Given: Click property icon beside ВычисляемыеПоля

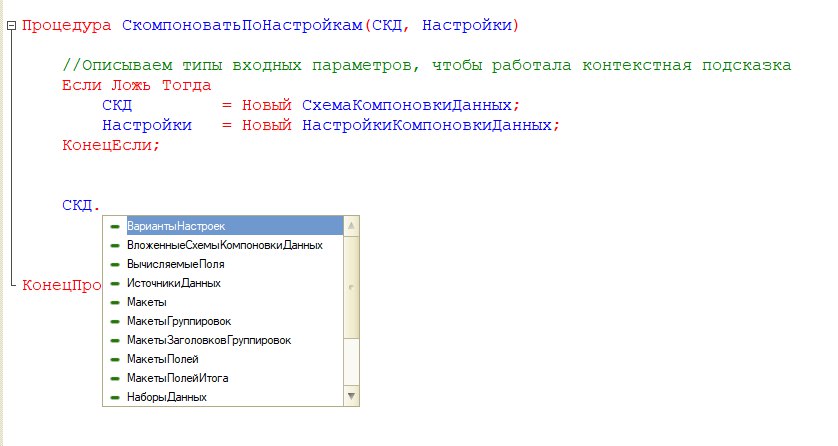Looking at the screenshot, I should point(114,264).
